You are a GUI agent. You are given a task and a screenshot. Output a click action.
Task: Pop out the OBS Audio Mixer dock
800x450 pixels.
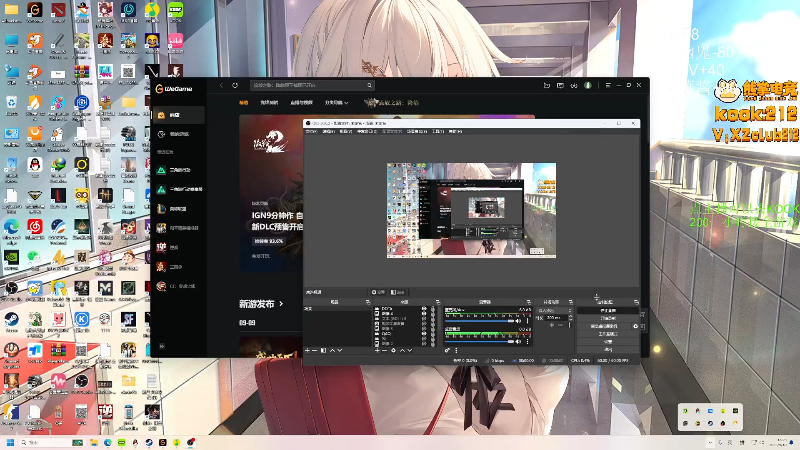(x=529, y=302)
